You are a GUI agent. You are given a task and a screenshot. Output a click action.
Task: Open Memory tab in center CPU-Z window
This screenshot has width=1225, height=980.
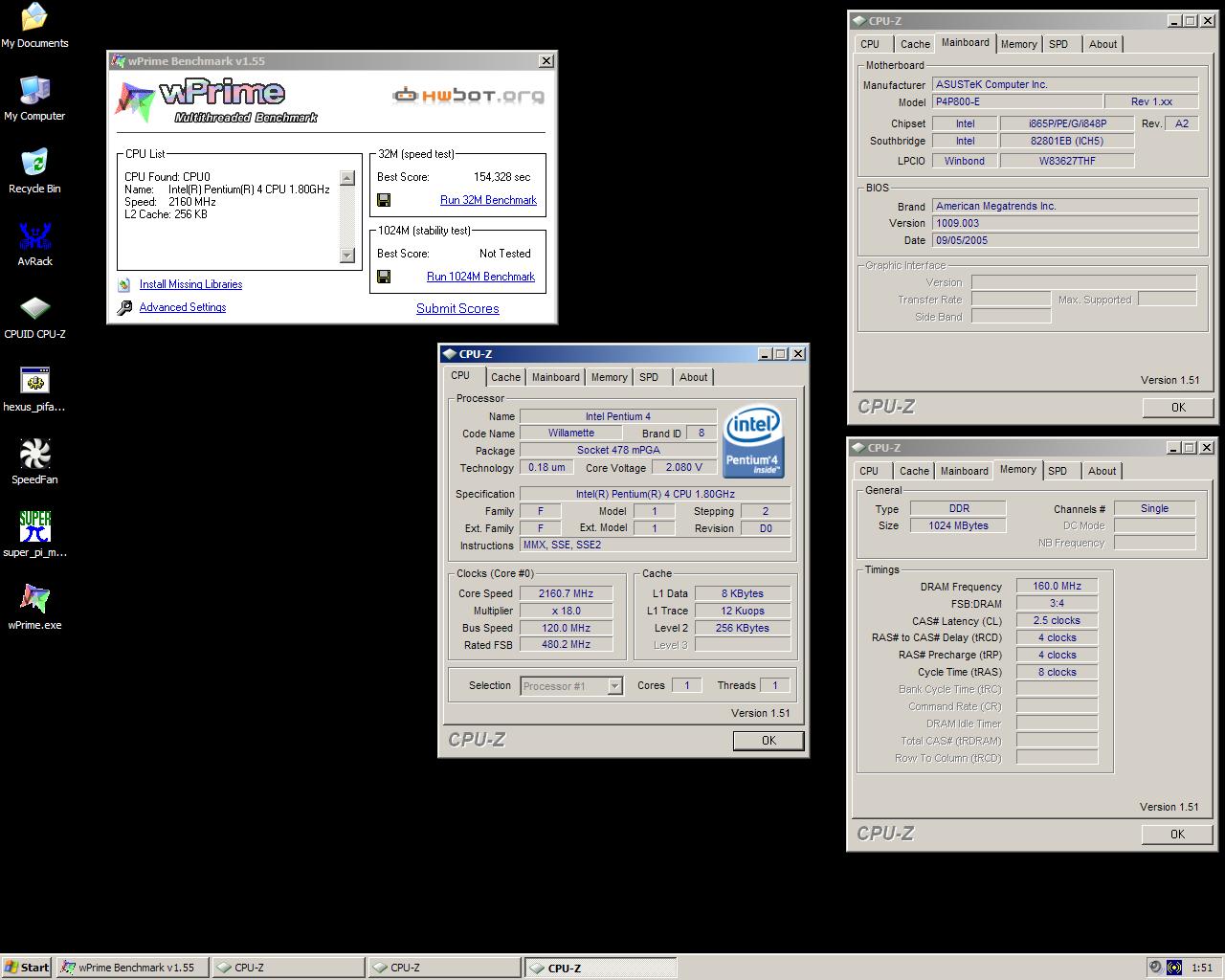pos(609,377)
